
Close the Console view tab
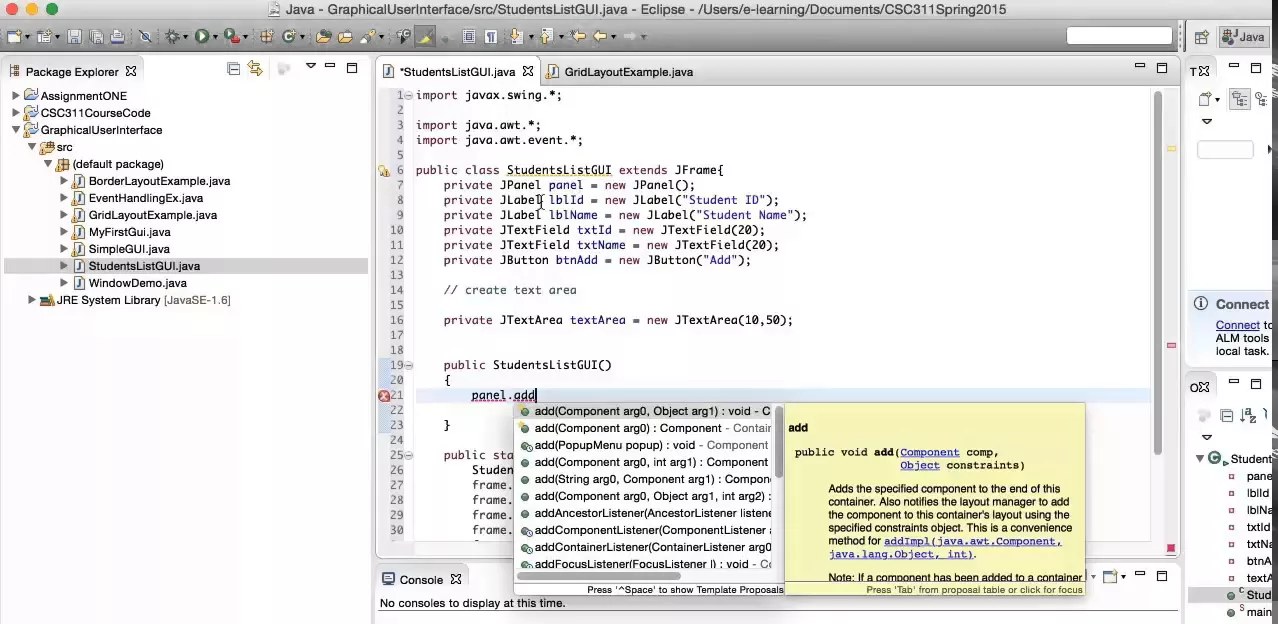pyautogui.click(x=456, y=580)
